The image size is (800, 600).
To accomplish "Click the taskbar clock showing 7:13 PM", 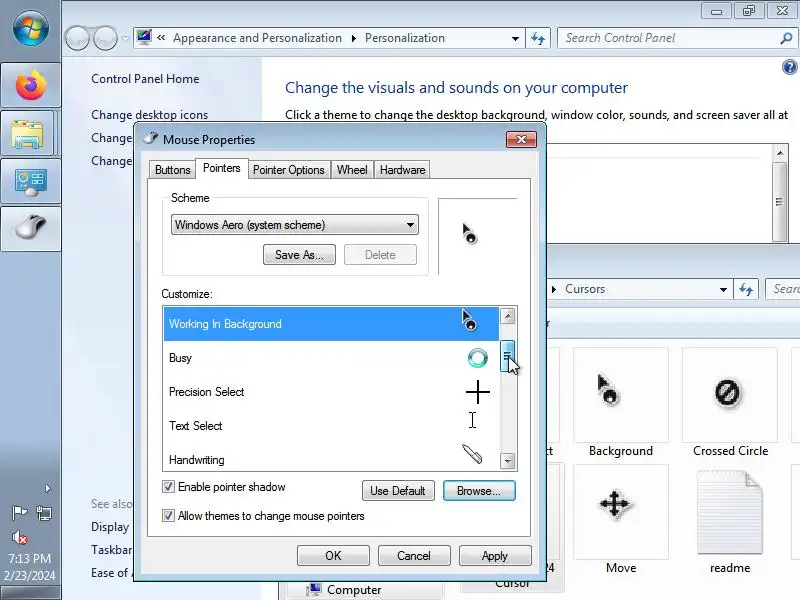I will pyautogui.click(x=30, y=558).
